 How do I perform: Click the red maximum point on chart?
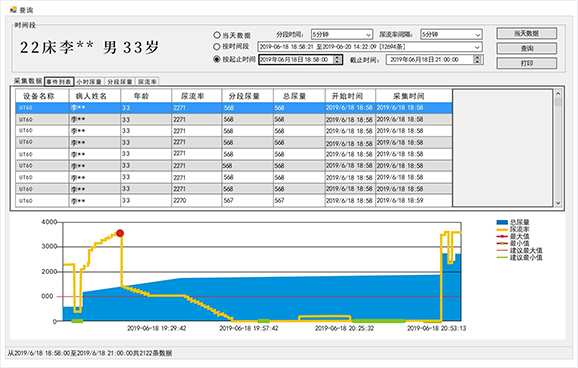click(x=120, y=233)
